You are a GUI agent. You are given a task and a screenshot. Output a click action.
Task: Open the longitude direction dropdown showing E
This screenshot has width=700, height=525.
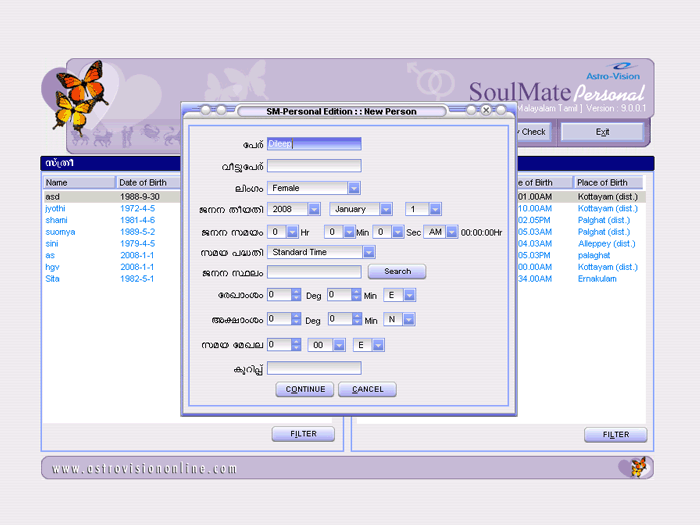[x=410, y=295]
